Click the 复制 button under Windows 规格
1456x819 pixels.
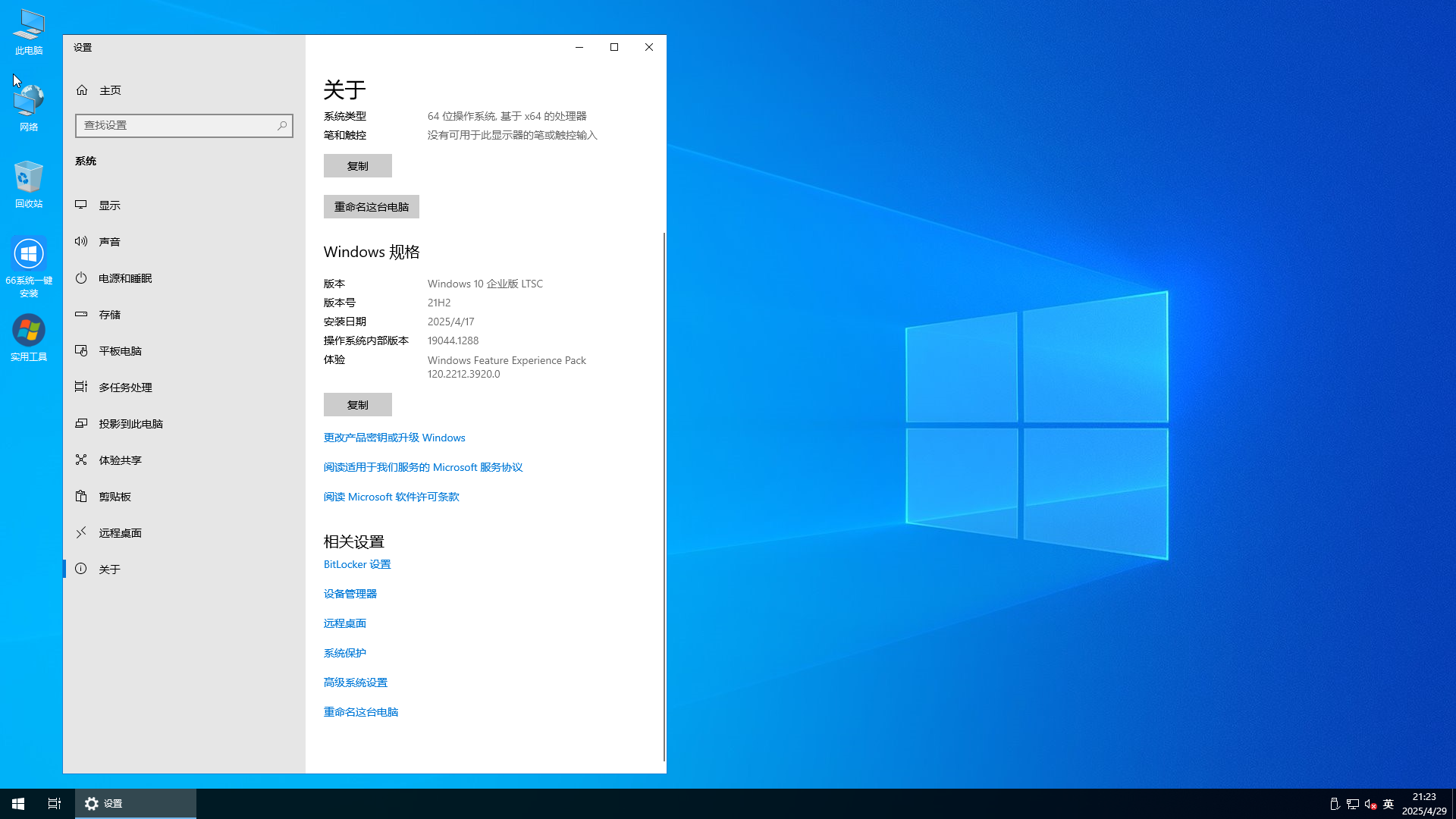(x=358, y=405)
